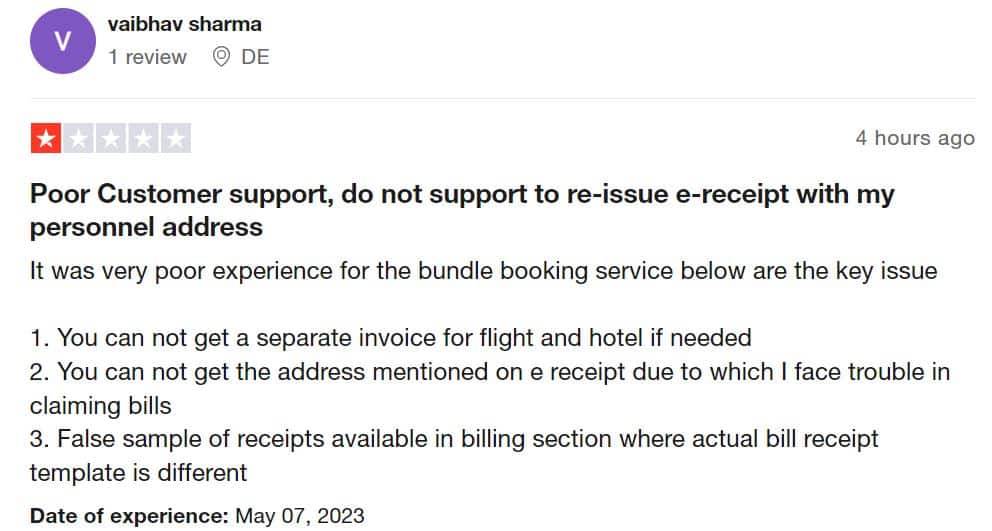Click the second grey rating star
This screenshot has height=531, width=992.
(x=78, y=138)
